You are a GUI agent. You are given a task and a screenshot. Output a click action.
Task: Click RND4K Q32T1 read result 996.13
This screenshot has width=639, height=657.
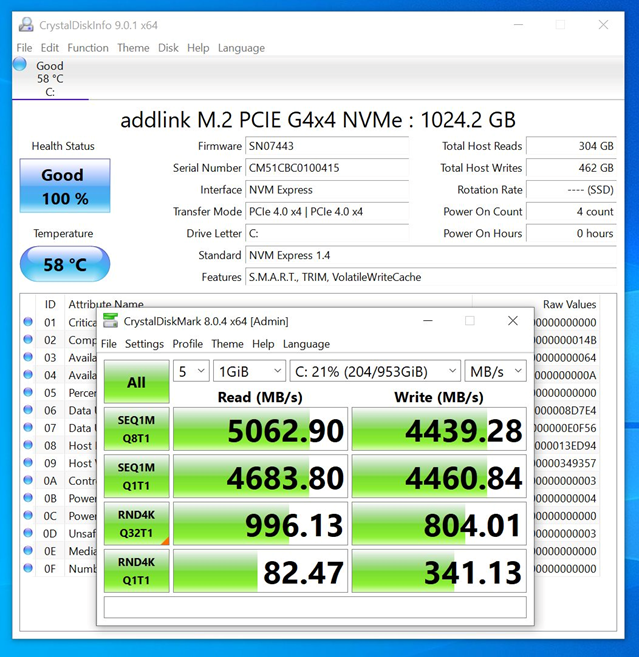[x=260, y=524]
